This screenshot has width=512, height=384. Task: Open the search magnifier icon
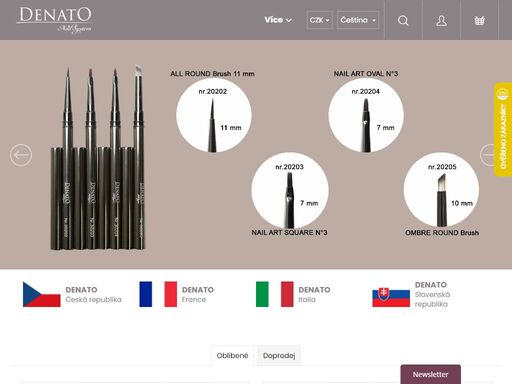point(403,20)
